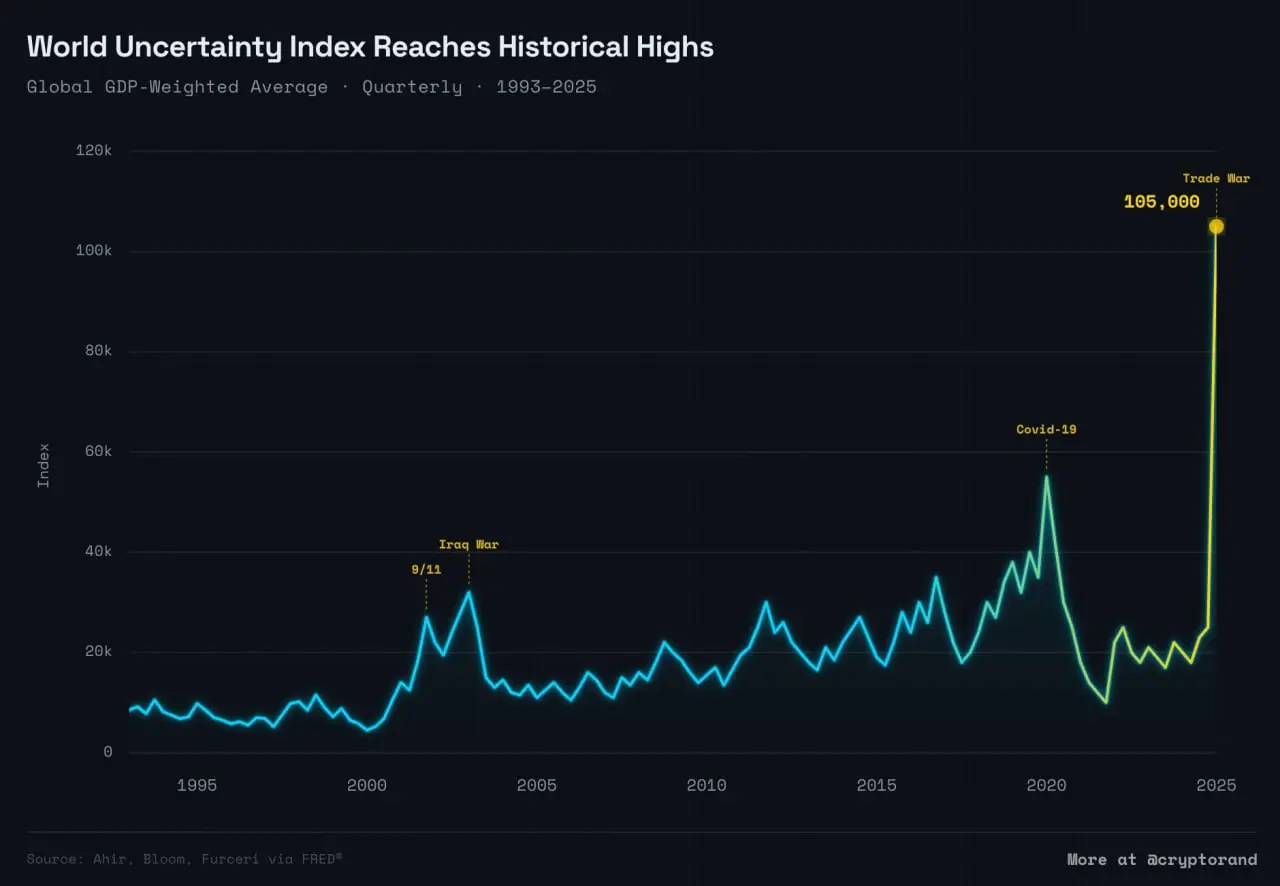Click the 1995 x-axis label
This screenshot has height=886, width=1280.
coord(196,785)
